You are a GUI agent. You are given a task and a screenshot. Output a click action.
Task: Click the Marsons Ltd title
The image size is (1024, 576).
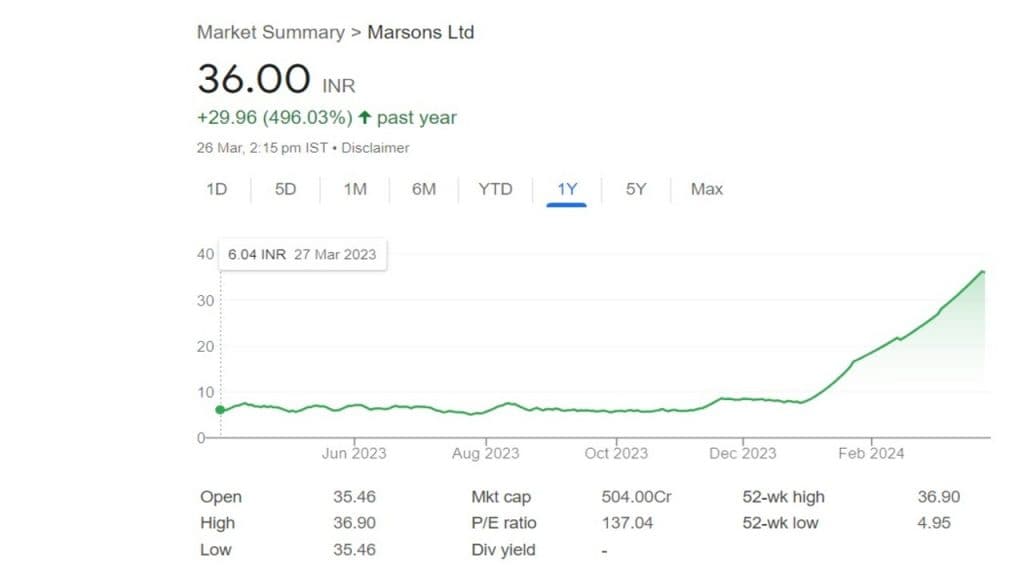(420, 32)
